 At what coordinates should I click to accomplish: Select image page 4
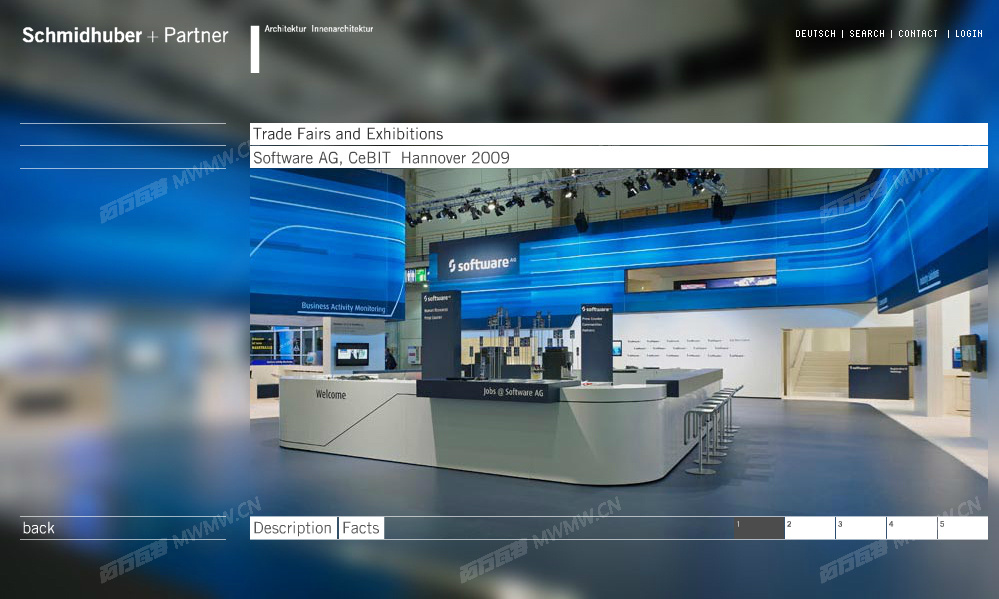912,528
